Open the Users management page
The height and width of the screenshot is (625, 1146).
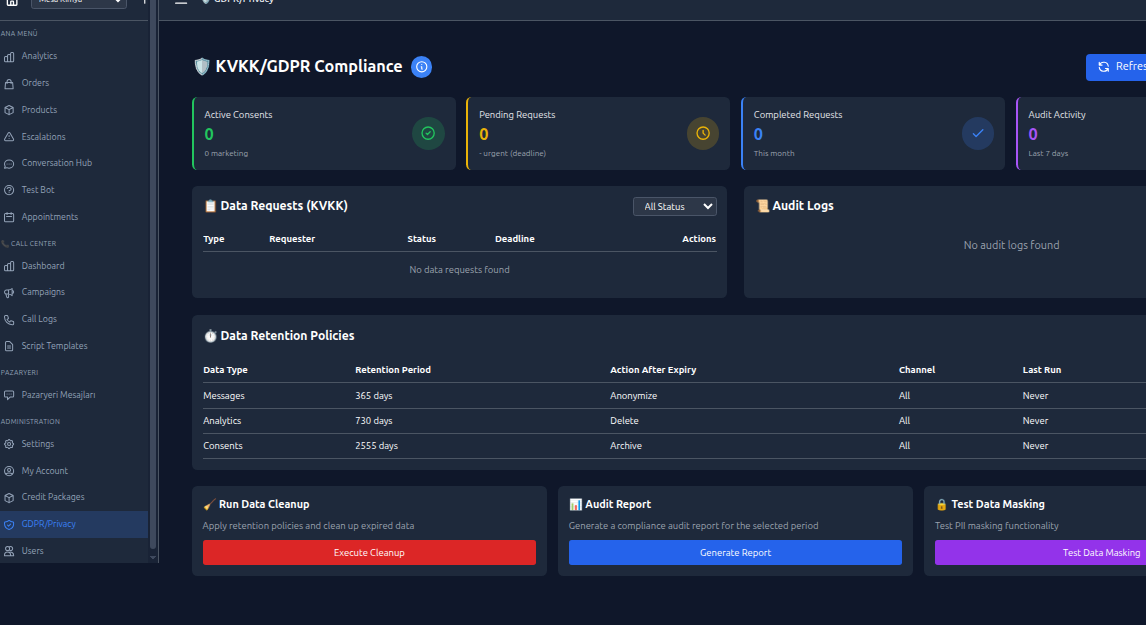click(34, 550)
